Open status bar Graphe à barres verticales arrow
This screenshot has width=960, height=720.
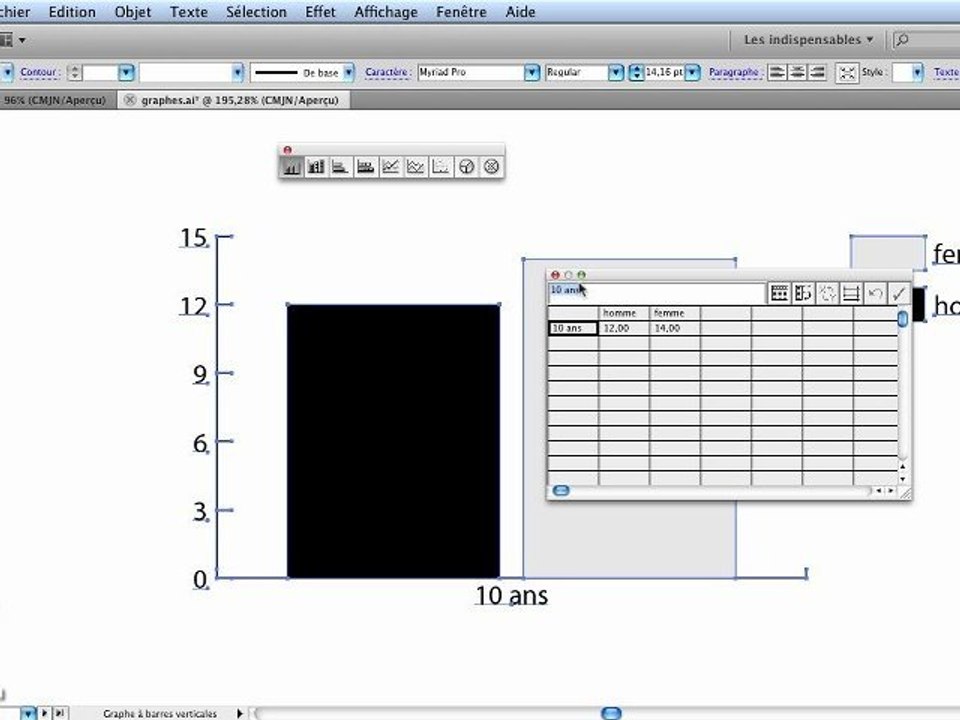pos(239,713)
